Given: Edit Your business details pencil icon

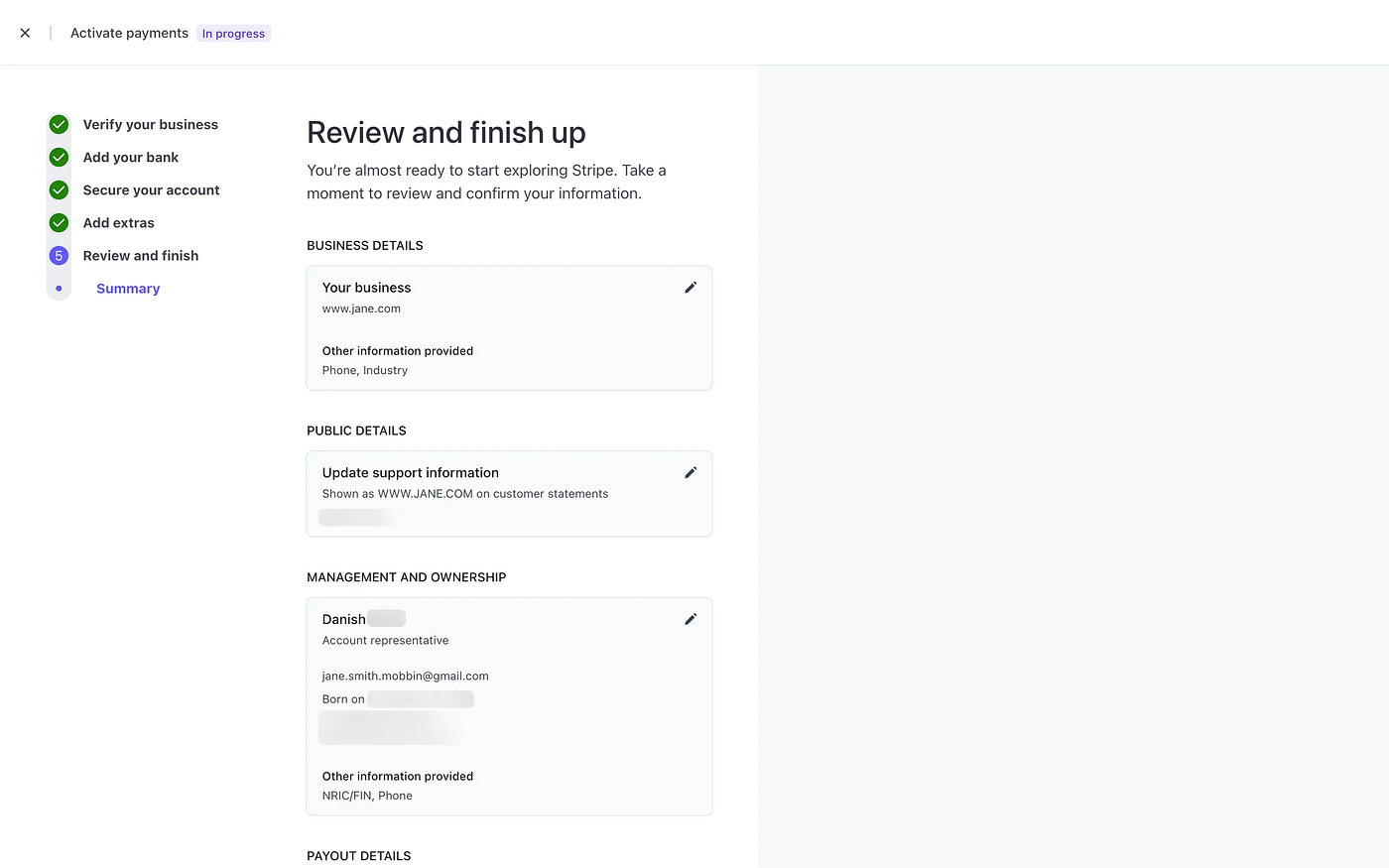Looking at the screenshot, I should [691, 288].
